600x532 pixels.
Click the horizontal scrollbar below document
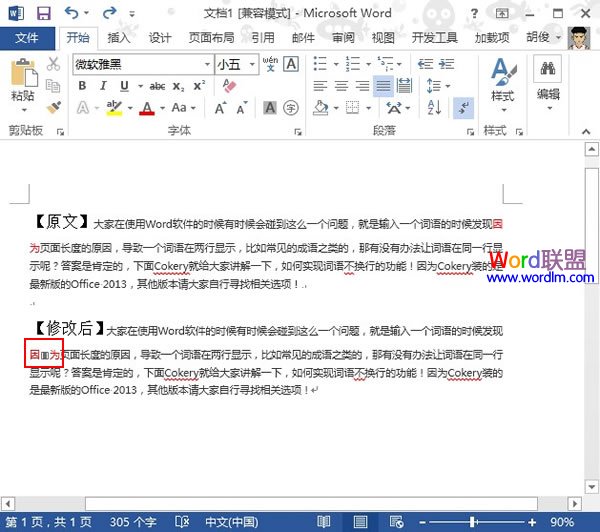coord(300,503)
